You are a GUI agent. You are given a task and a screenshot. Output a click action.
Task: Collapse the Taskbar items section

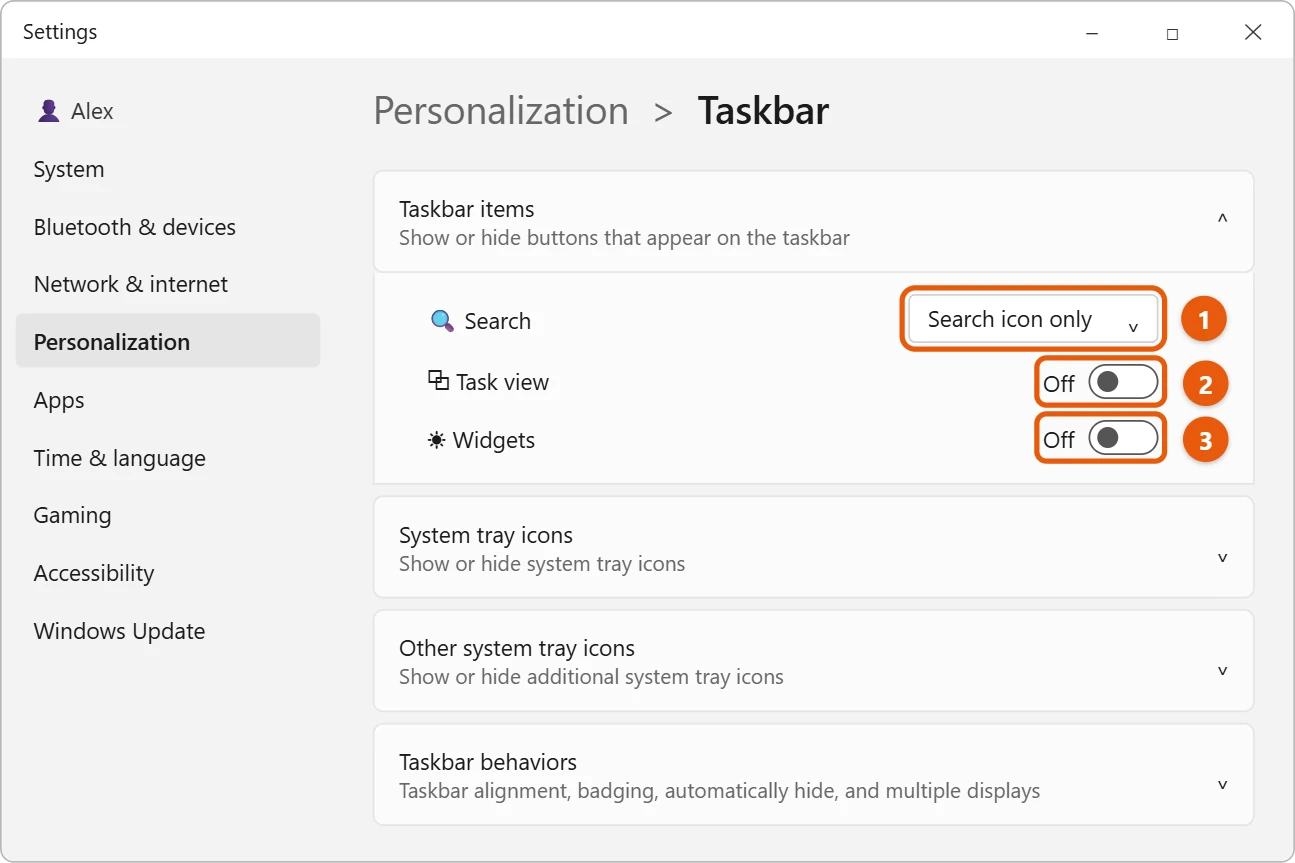coord(1222,220)
